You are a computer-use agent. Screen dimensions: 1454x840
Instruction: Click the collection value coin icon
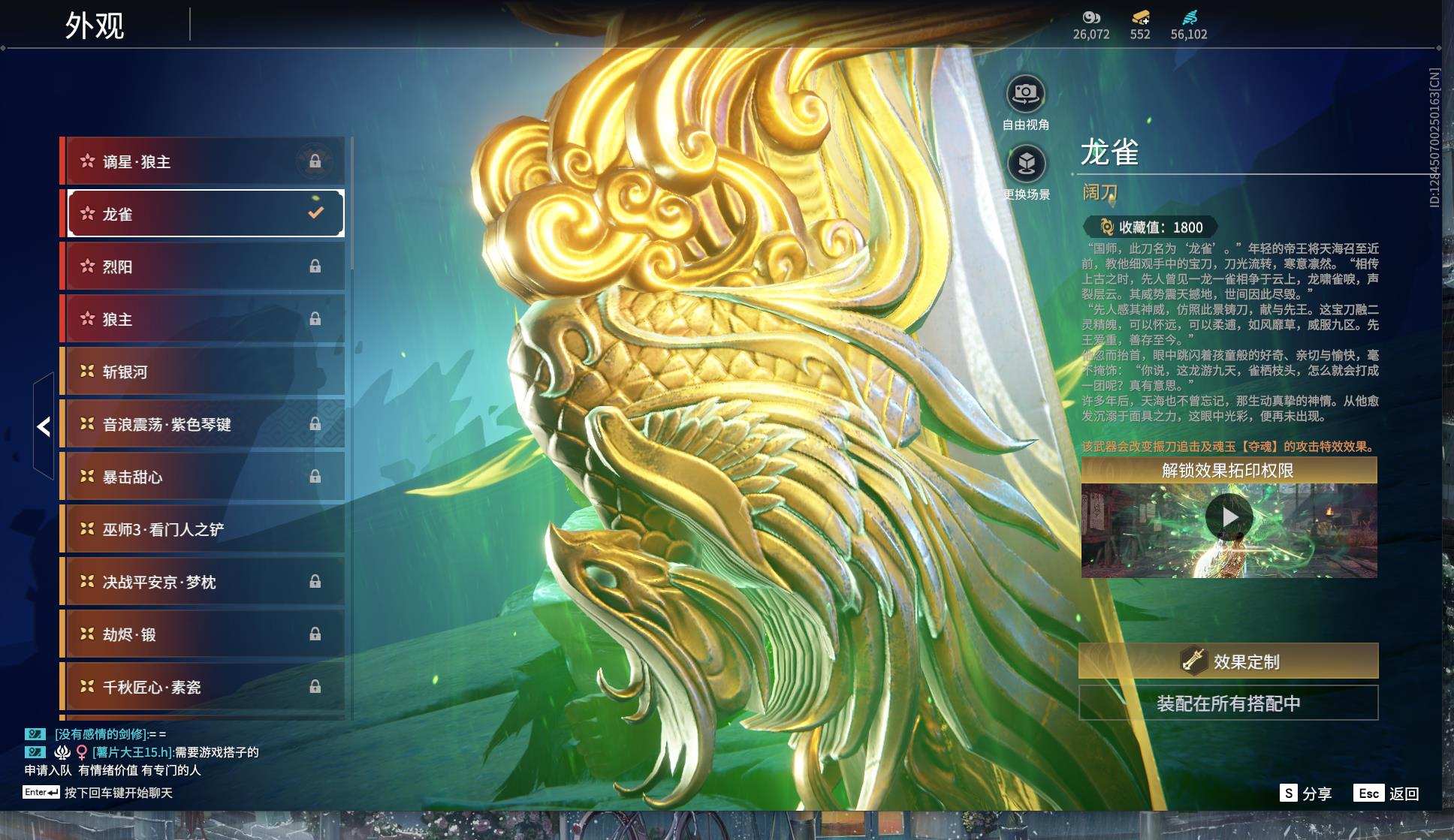click(x=1106, y=227)
